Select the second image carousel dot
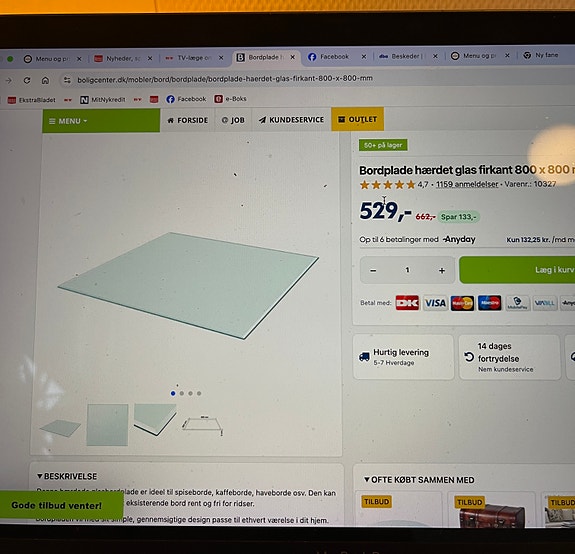 click(182, 393)
